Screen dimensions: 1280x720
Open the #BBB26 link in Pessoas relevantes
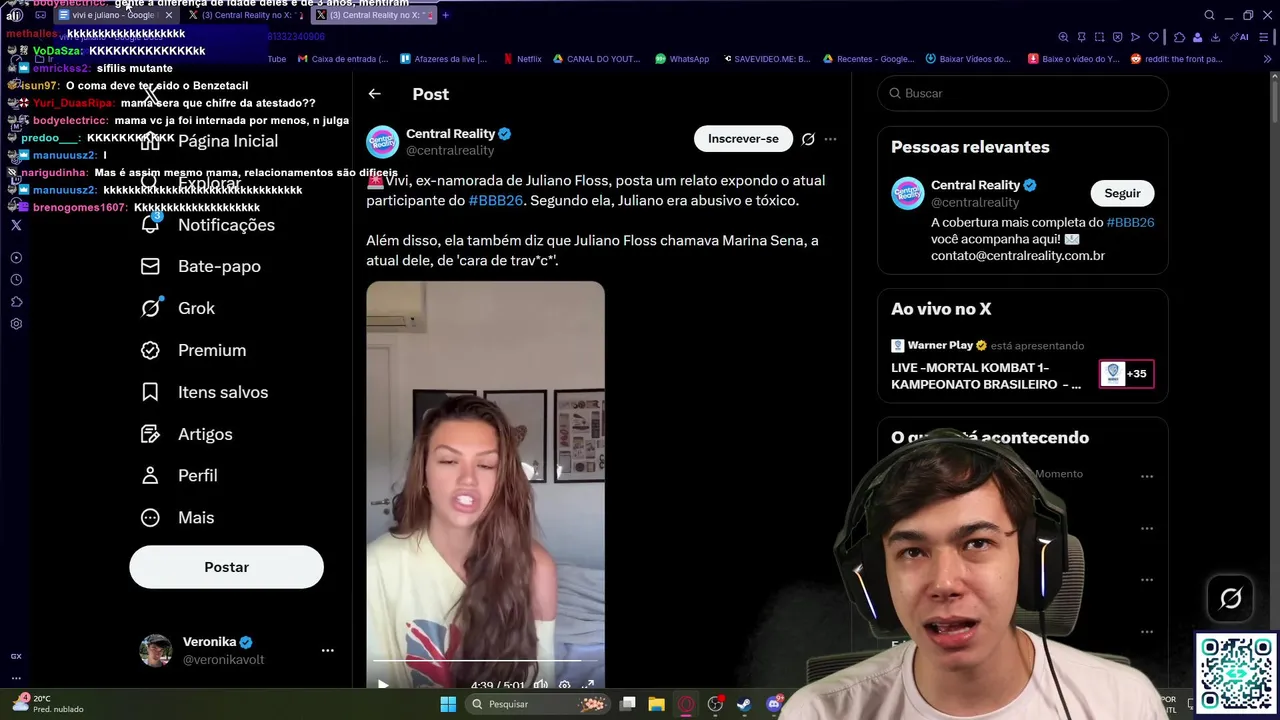click(x=1130, y=222)
